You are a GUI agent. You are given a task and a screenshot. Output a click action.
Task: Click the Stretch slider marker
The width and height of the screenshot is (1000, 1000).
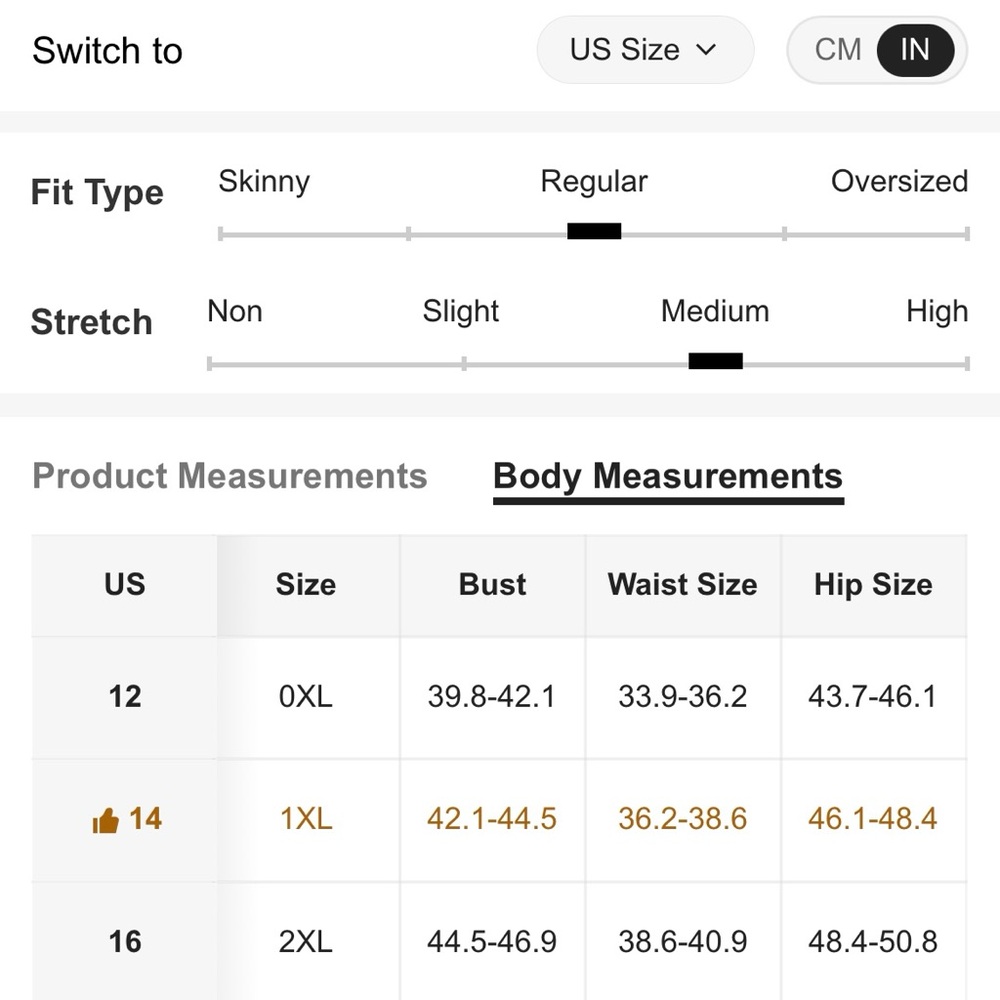pos(715,361)
